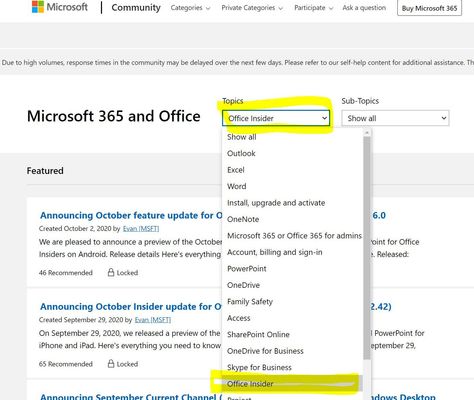This screenshot has width=474, height=400.
Task: Click the scroll-up arrow of the Topics list
Action: pyautogui.click(x=367, y=133)
